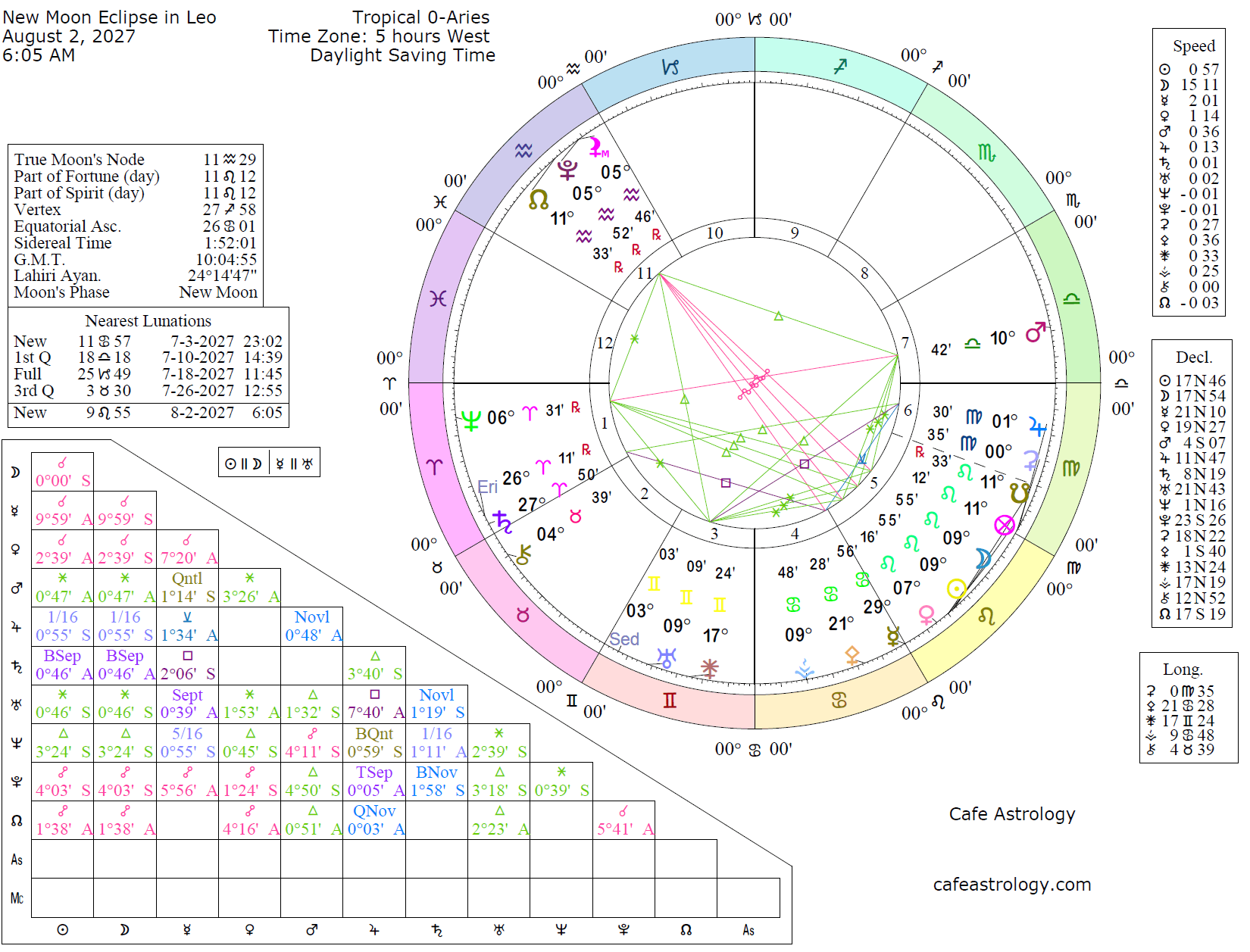Image resolution: width=1250 pixels, height=952 pixels.
Task: Click the North Node glyph at 11° Aquarius
Action: pos(539,200)
